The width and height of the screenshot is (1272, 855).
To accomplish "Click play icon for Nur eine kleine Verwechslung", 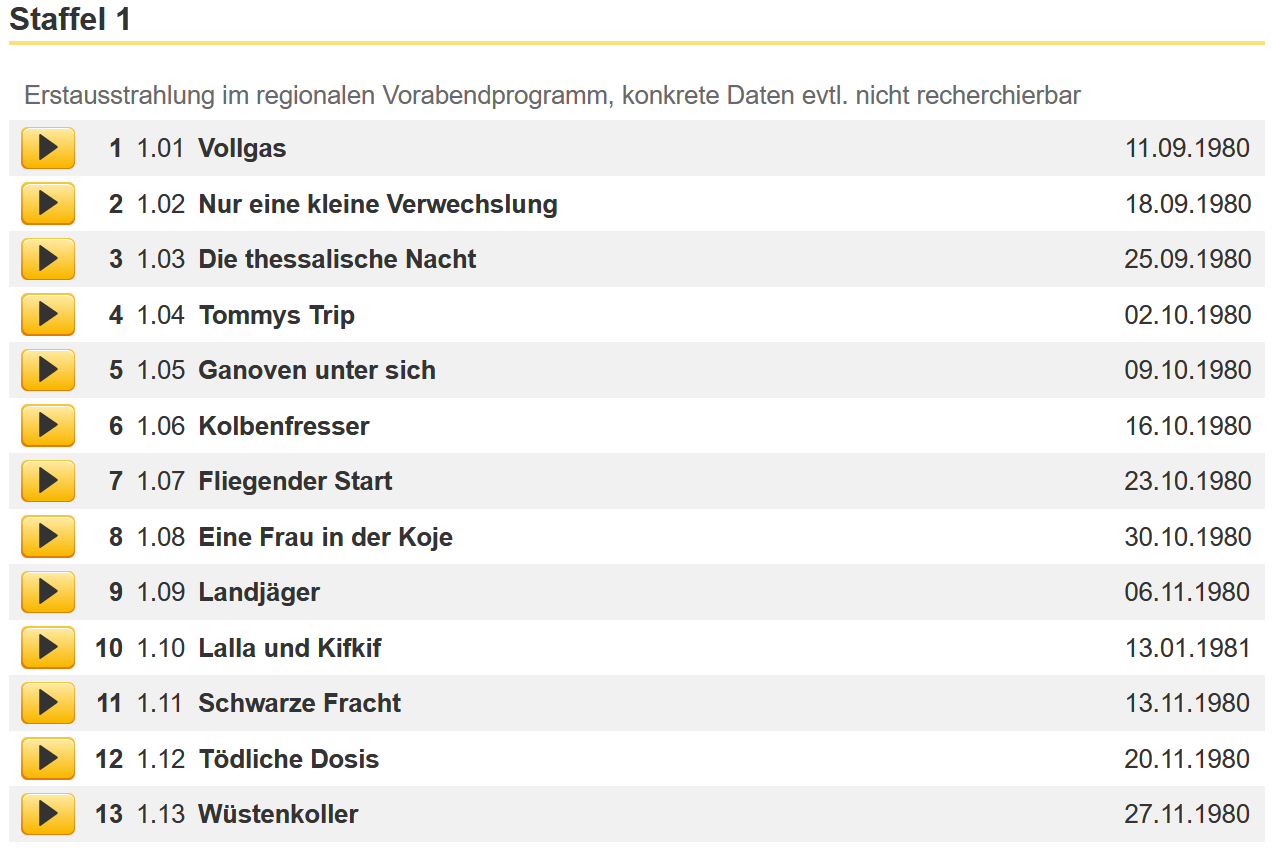I will (48, 204).
